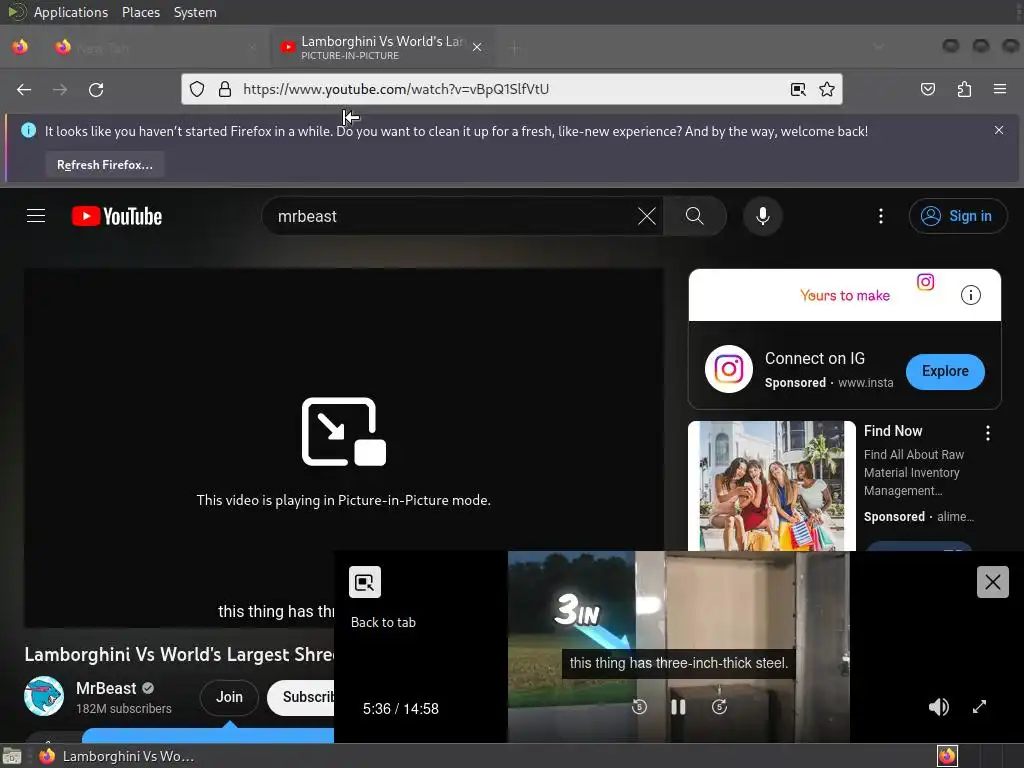
Task: List all tabs with the tab bar chevron
Action: (878, 47)
